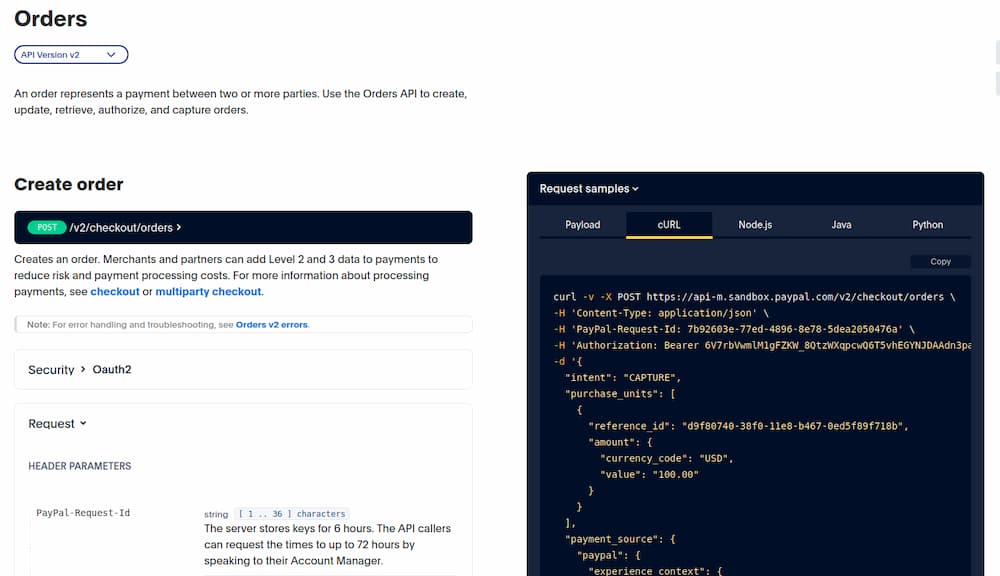View the Java request sample
This screenshot has height=576, width=1000.
(x=843, y=225)
